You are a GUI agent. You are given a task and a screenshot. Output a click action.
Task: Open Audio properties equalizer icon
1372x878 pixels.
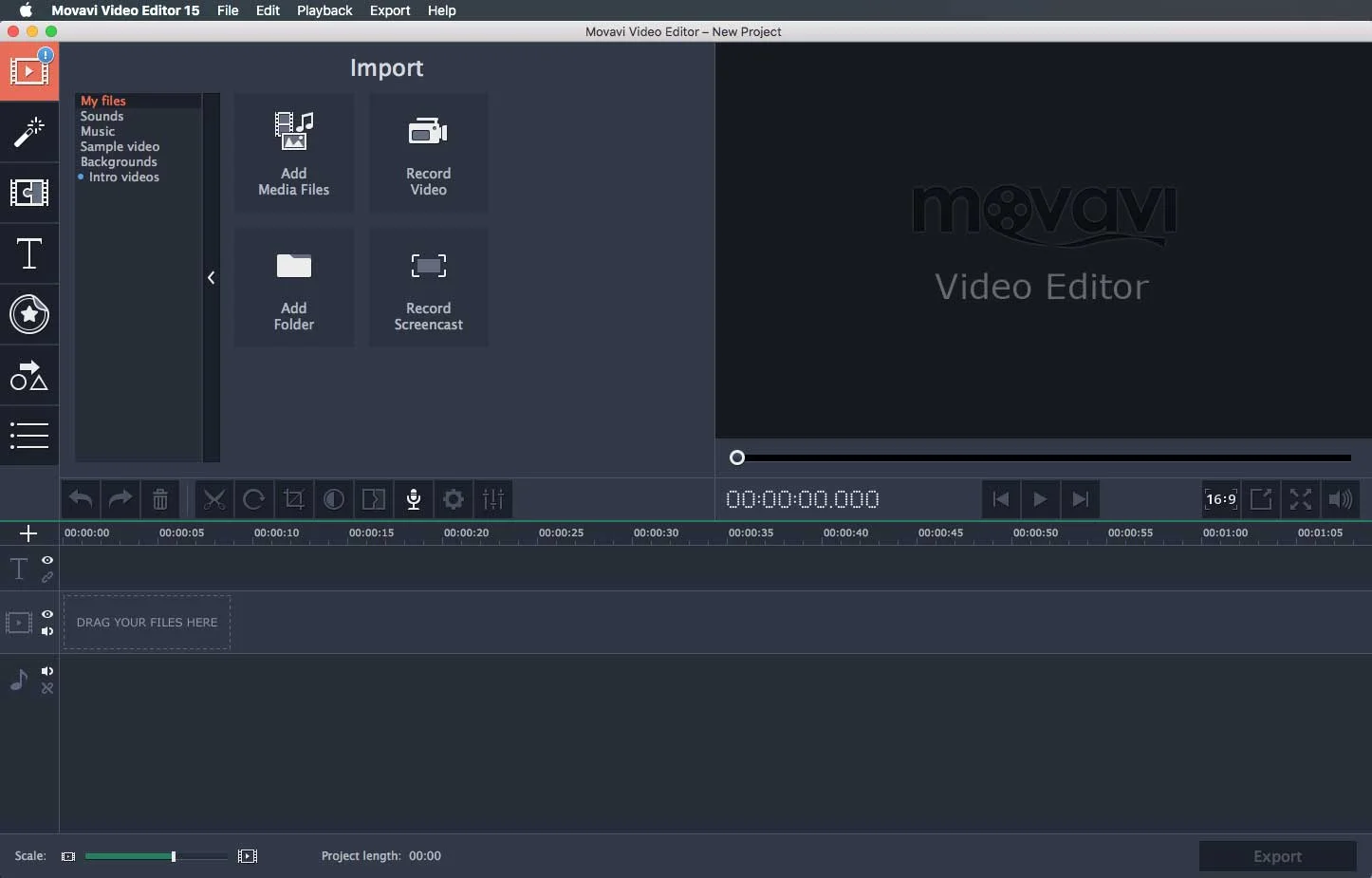coord(493,499)
